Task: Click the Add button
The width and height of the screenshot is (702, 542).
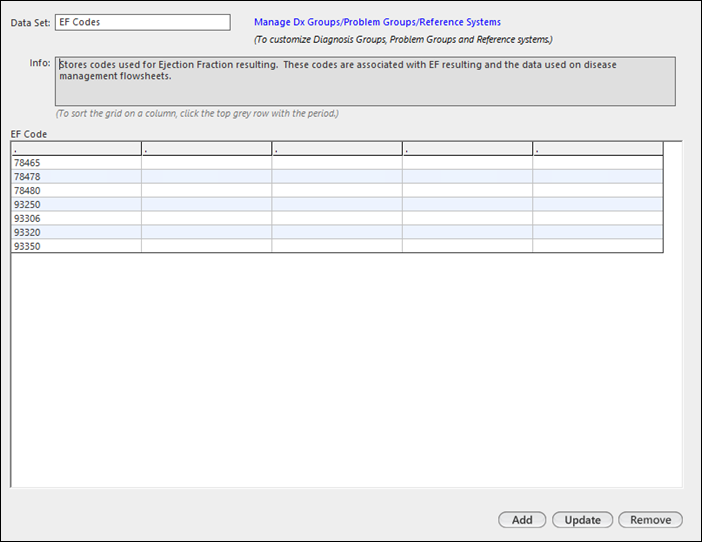Action: [x=522, y=520]
